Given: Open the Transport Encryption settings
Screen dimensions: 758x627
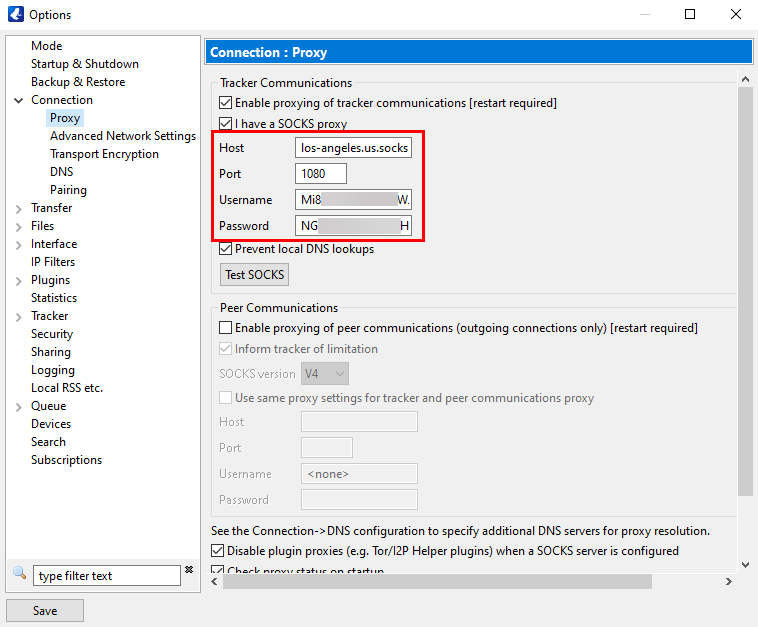Looking at the screenshot, I should click(104, 154).
